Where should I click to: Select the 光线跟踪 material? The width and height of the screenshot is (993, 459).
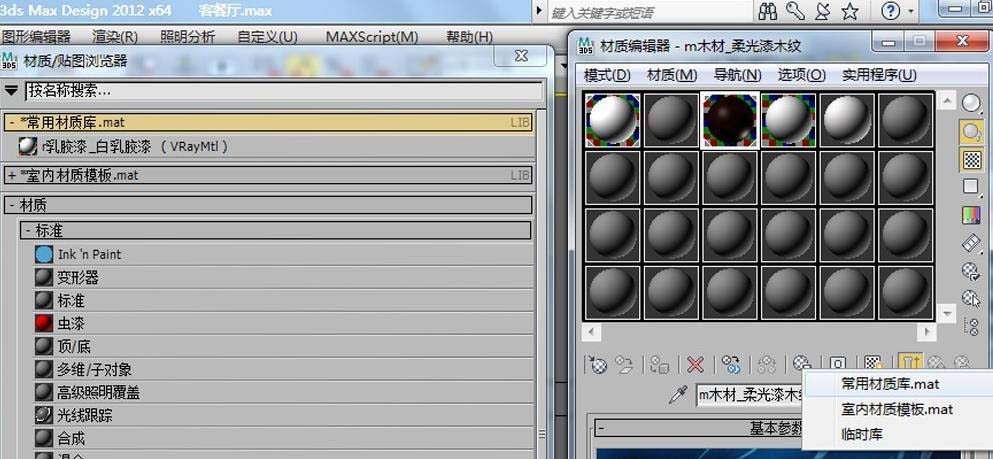(284, 415)
